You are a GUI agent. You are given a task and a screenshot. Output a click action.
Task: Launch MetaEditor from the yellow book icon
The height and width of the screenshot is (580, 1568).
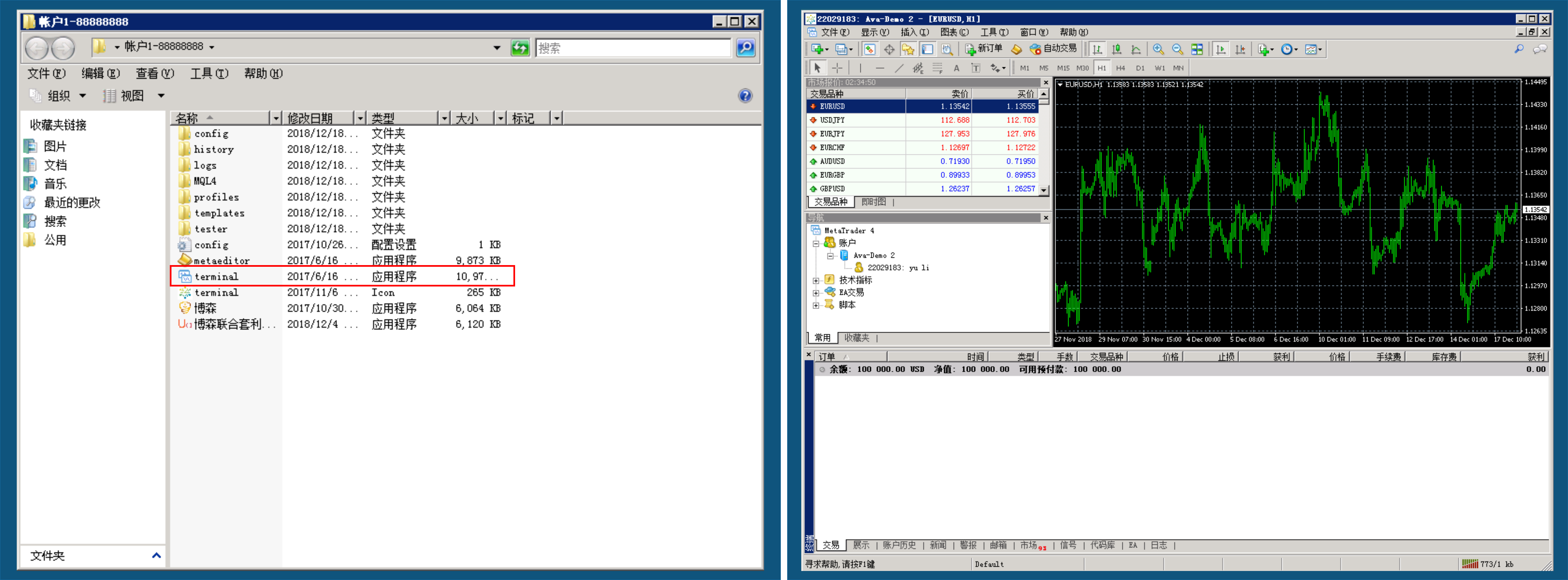click(1016, 49)
